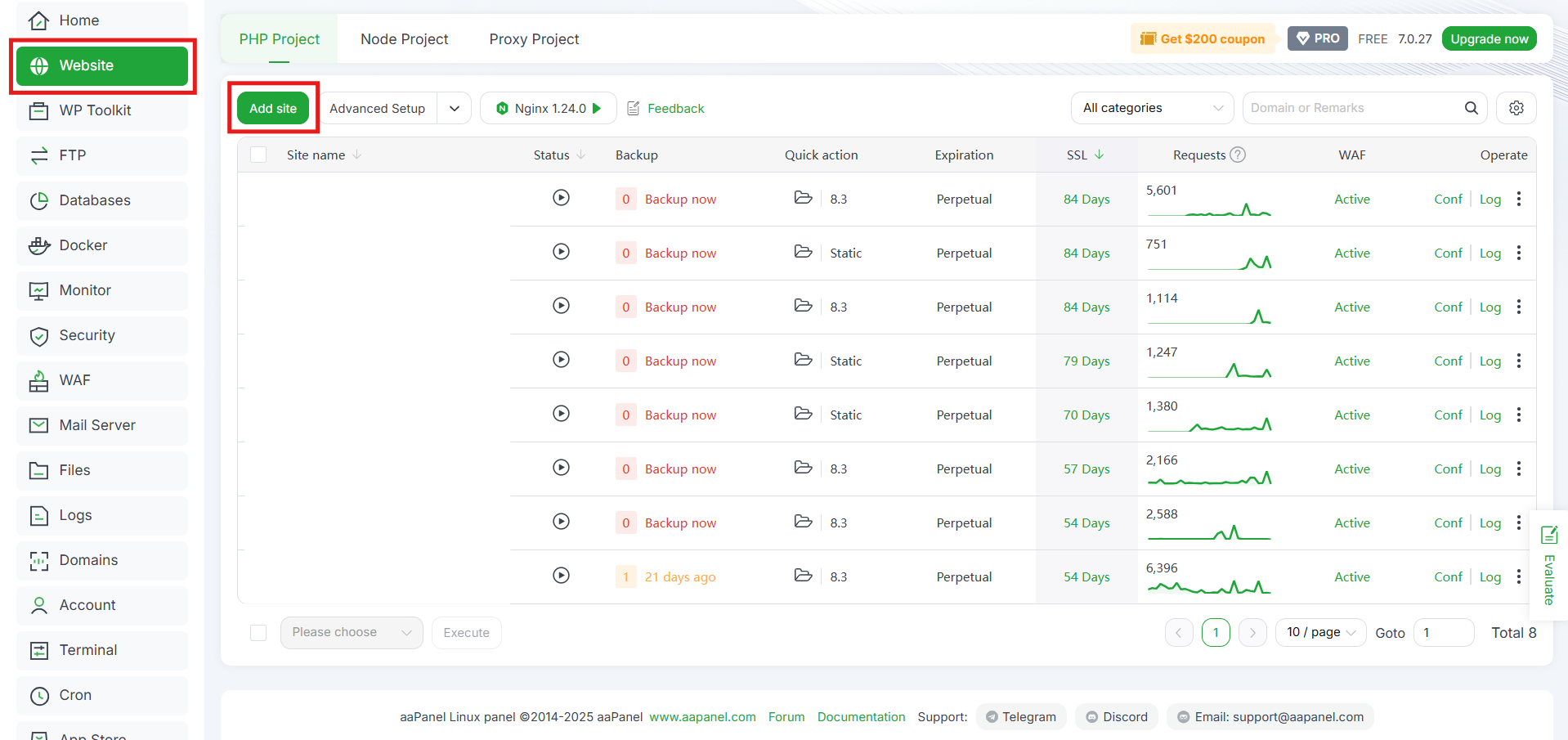Expand the Advanced Setup dropdown arrow
Screen dimensions: 1568x740
coord(455,108)
